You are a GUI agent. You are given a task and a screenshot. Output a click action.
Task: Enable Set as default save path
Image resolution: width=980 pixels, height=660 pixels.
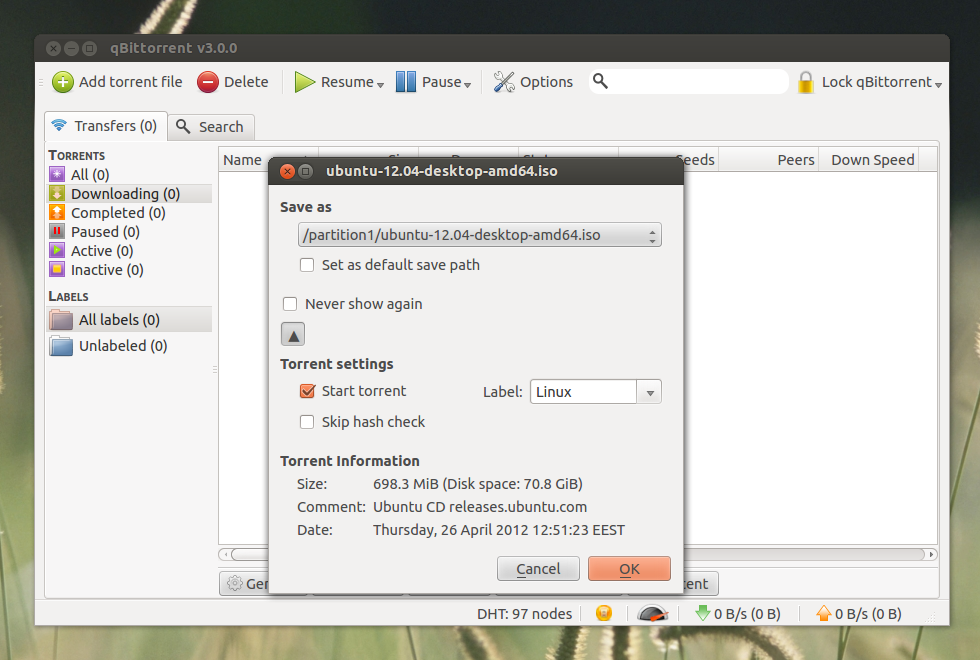click(x=307, y=265)
